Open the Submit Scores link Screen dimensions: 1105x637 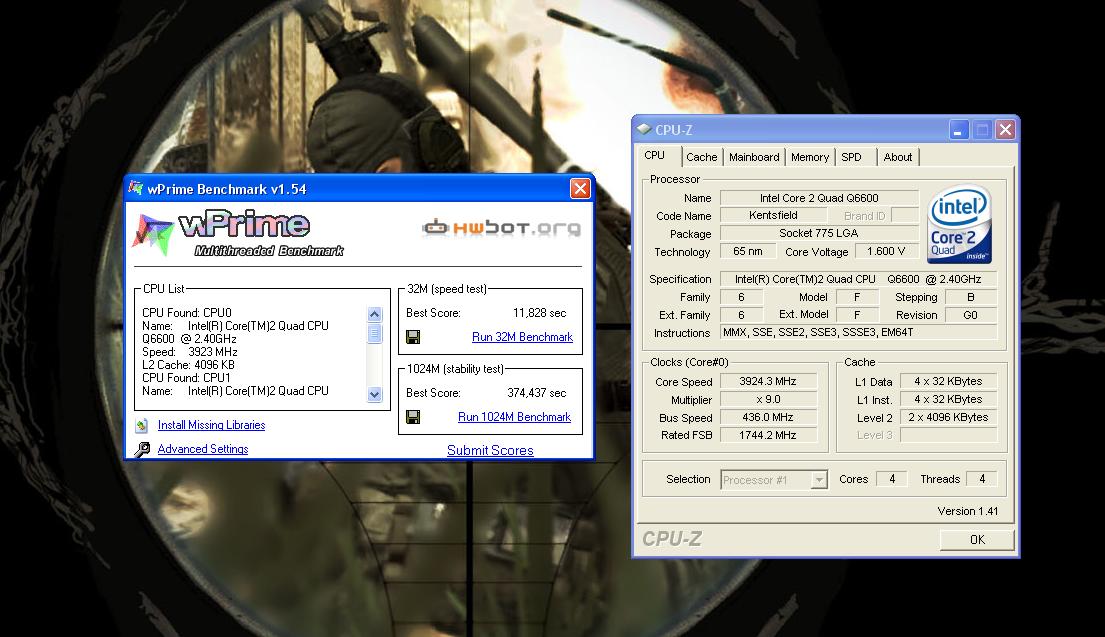(x=490, y=450)
